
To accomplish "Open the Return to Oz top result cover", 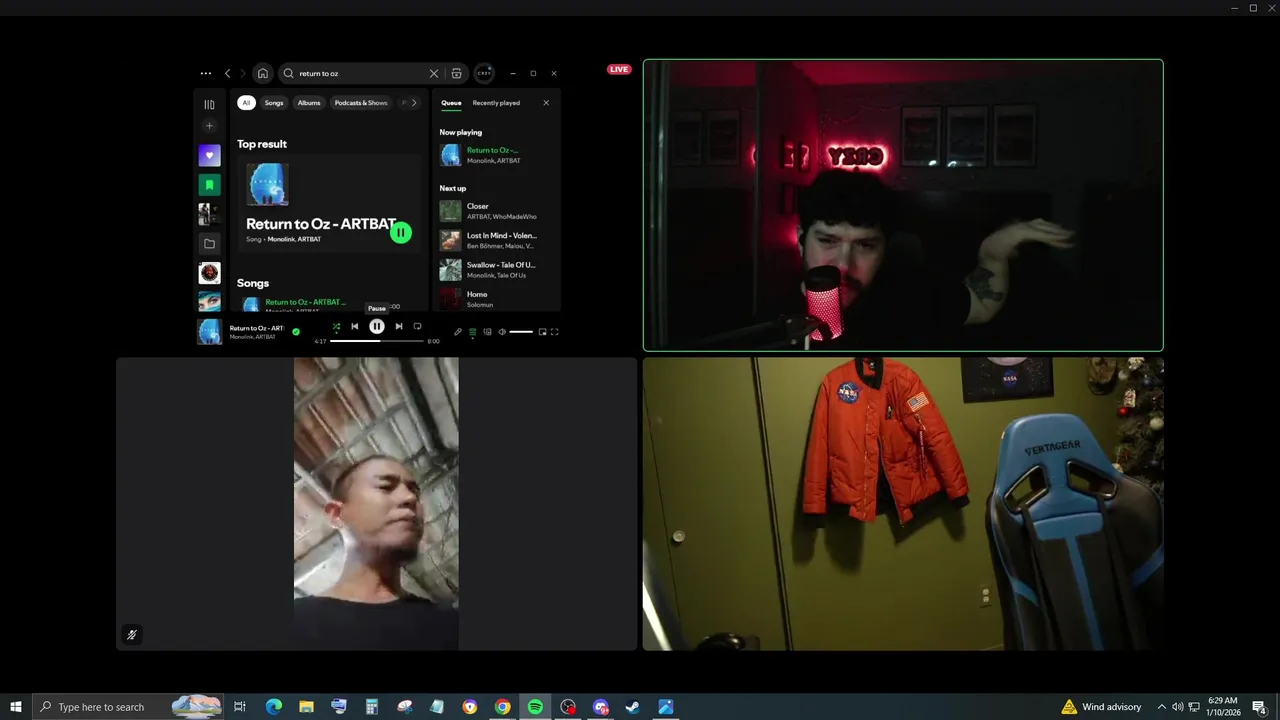I will 267,185.
